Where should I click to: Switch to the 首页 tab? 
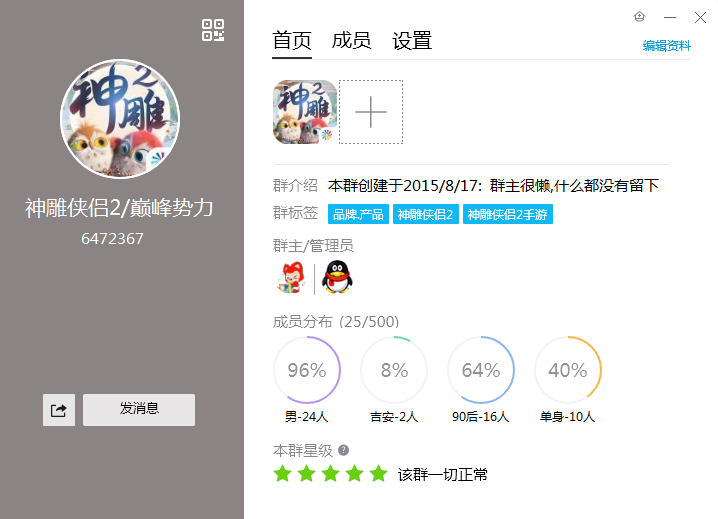coord(292,41)
